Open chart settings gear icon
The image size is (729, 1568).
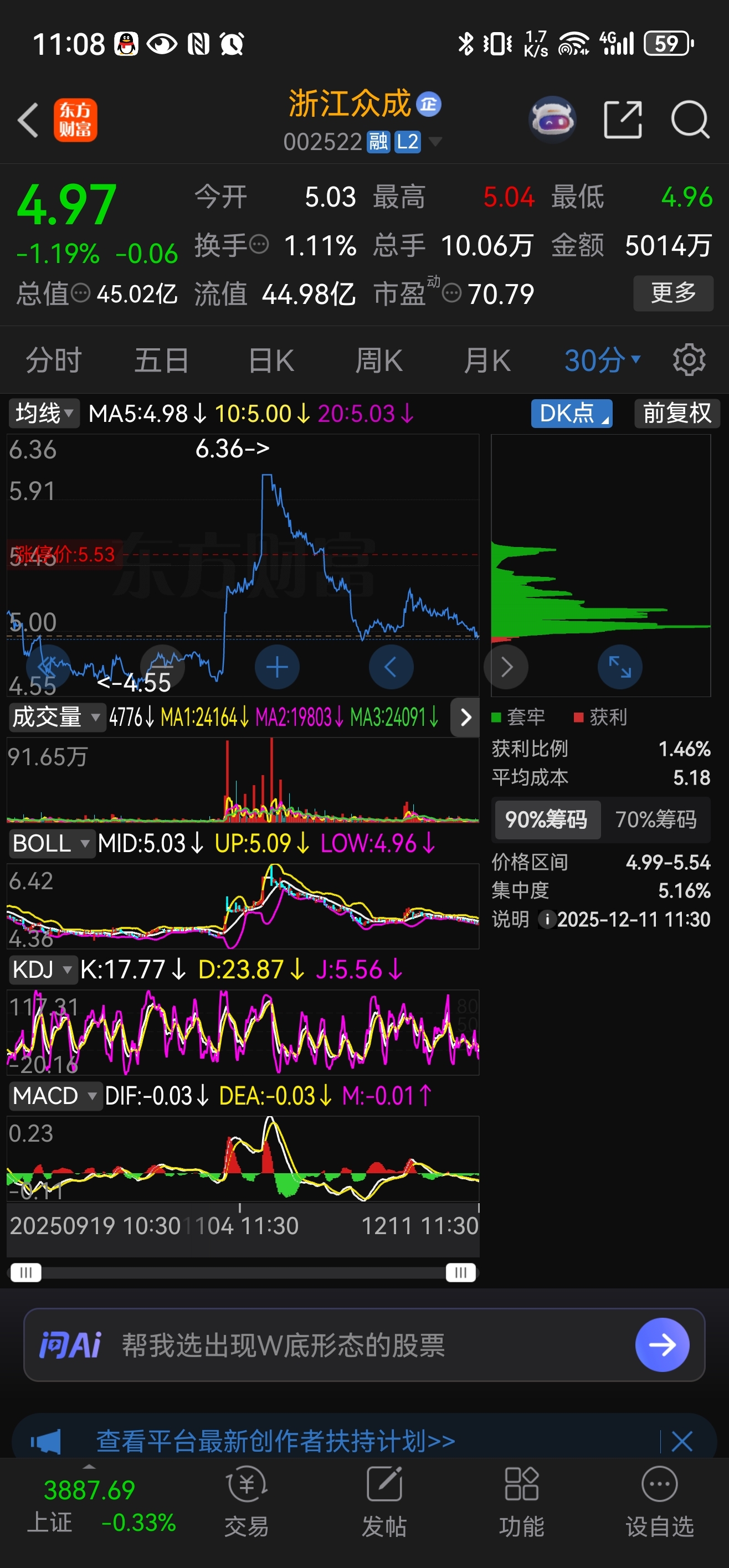coord(689,360)
